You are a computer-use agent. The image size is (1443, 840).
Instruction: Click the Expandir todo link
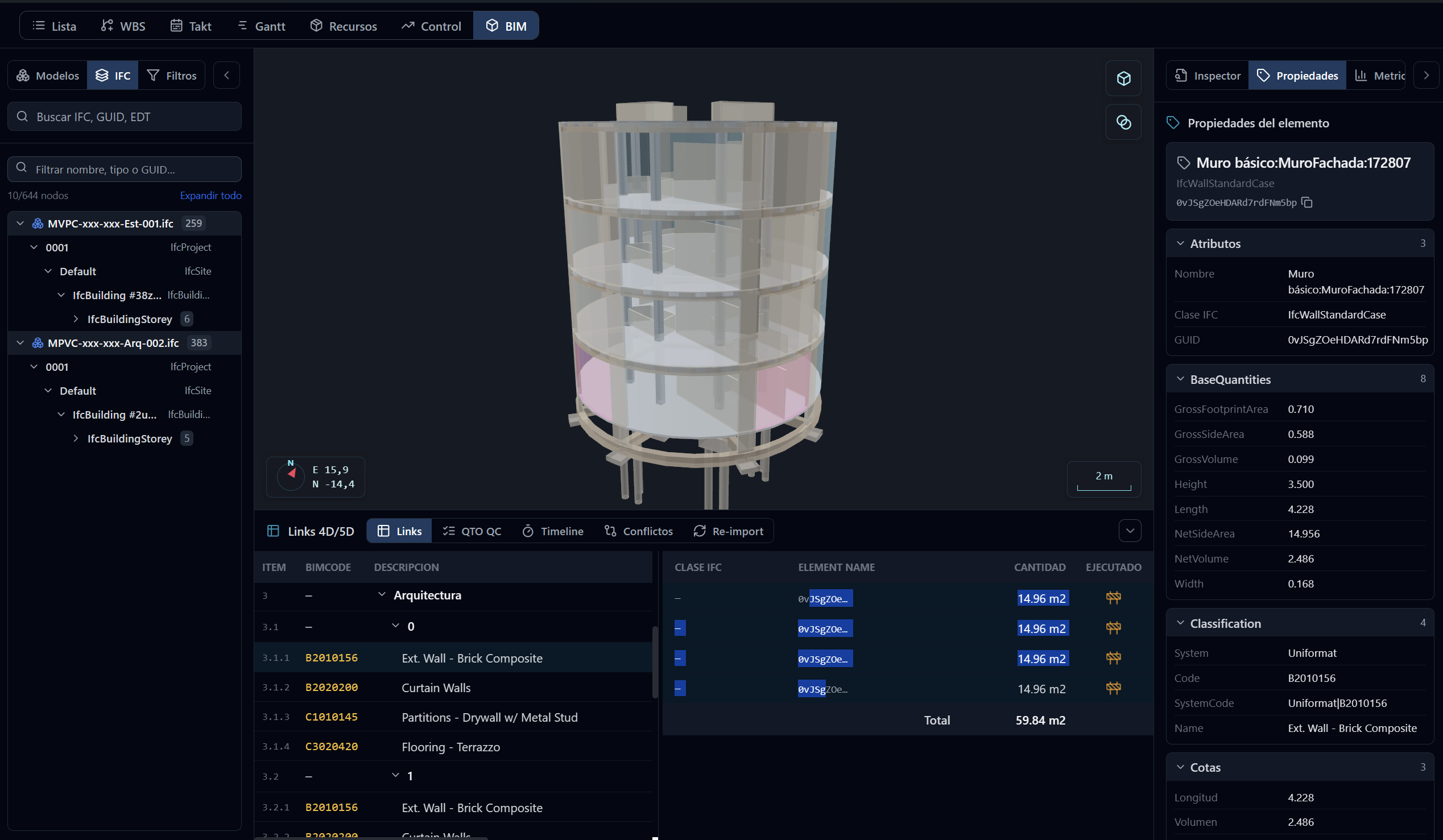click(210, 195)
